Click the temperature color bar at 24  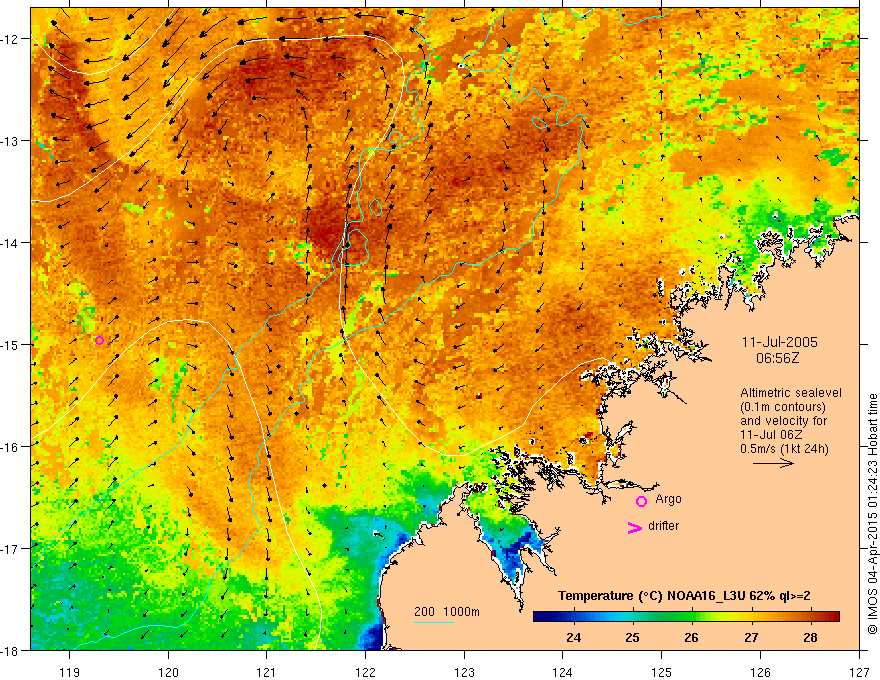click(x=574, y=617)
